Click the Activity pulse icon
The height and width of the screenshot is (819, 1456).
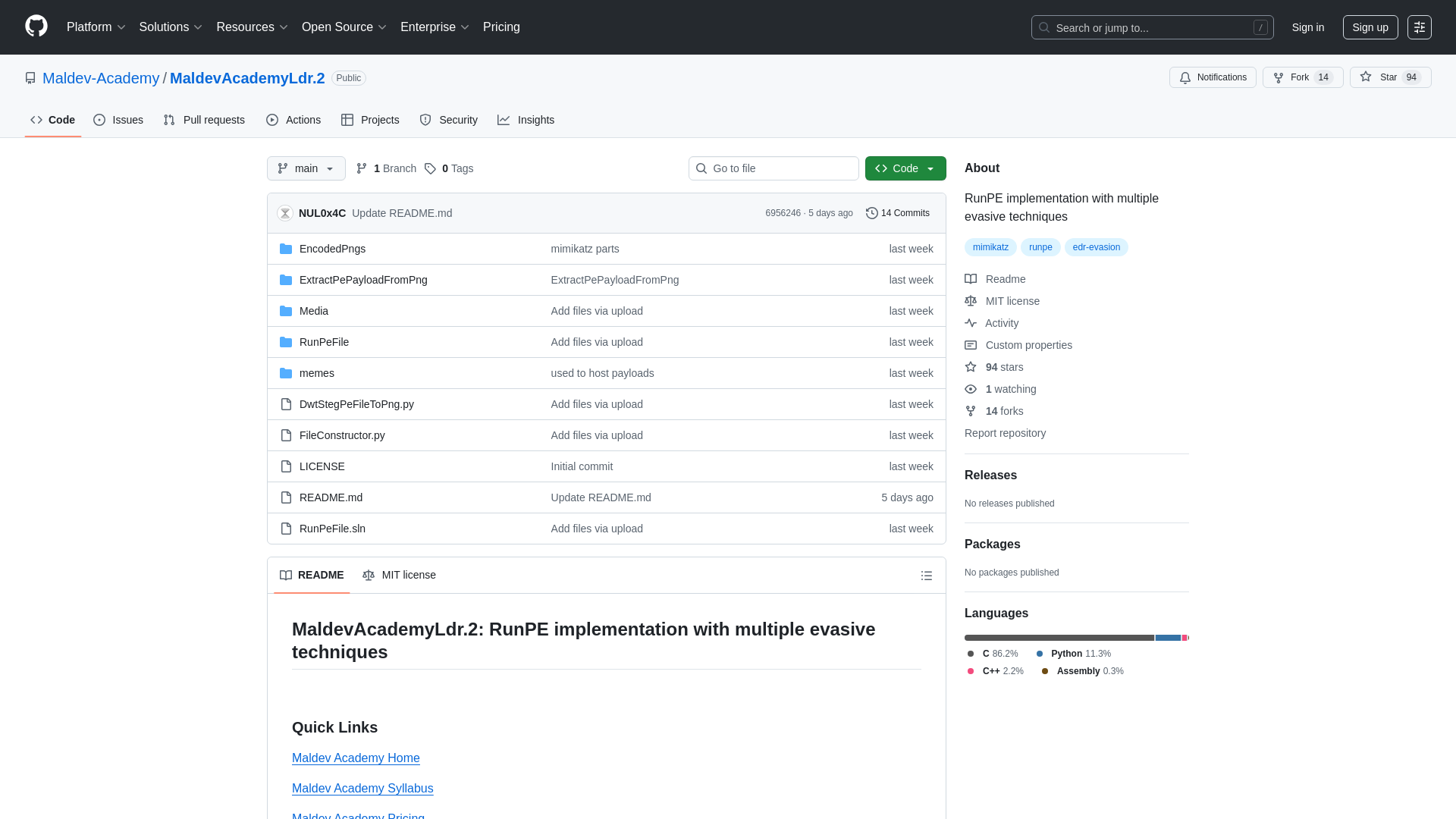coord(971,323)
